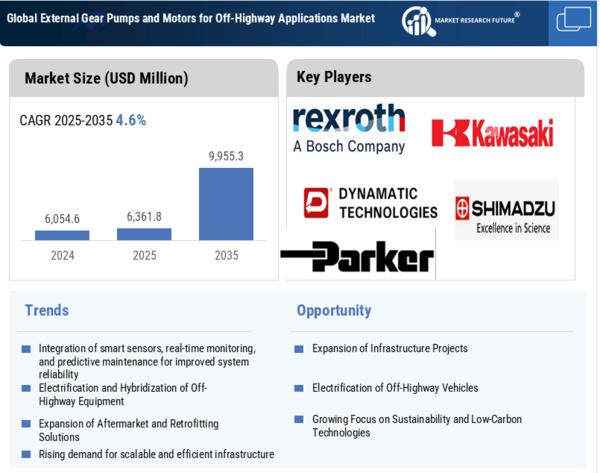Click the Market Size (USD Million) header
600x473 pixels.
coord(106,78)
